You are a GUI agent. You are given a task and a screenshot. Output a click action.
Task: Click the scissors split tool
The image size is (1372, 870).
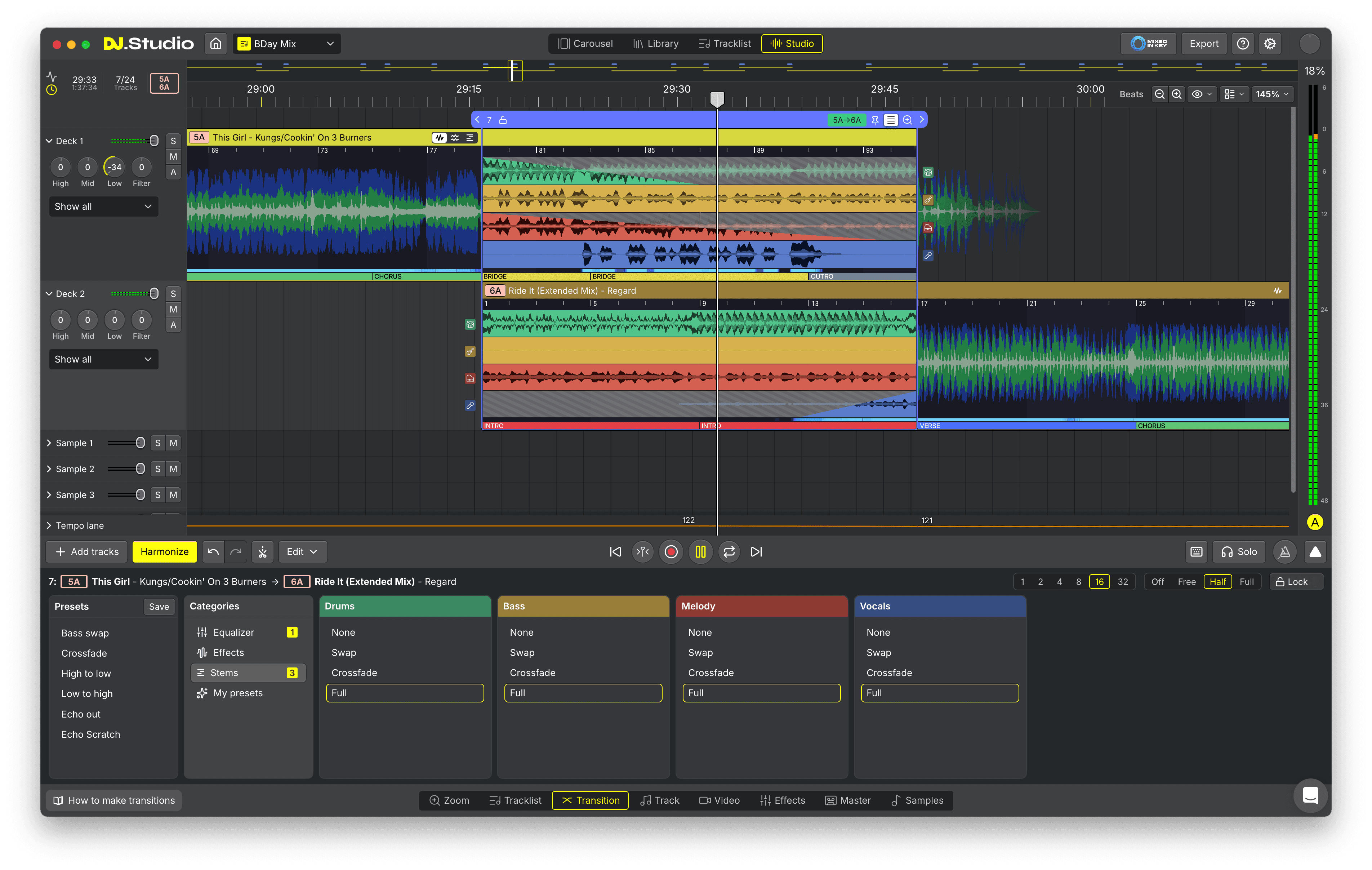(x=263, y=552)
